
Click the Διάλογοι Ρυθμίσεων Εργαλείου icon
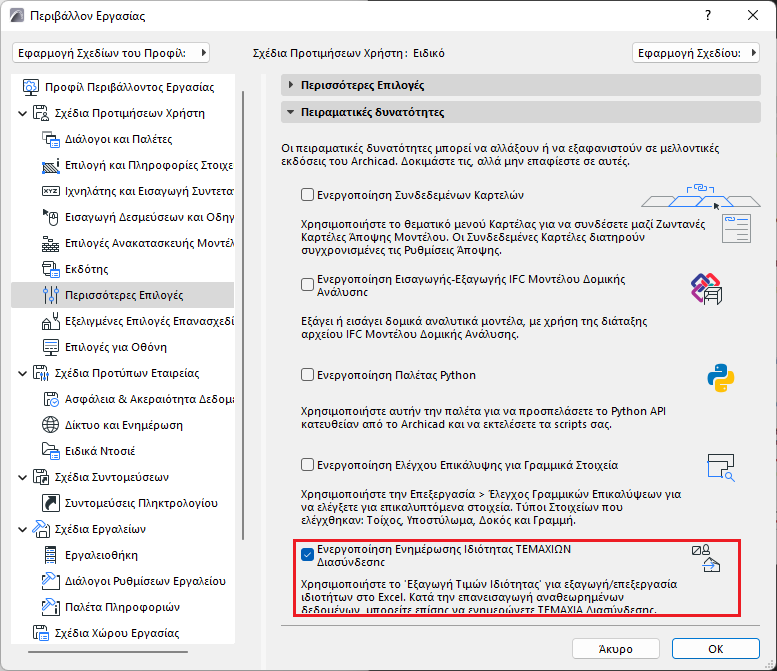point(51,581)
